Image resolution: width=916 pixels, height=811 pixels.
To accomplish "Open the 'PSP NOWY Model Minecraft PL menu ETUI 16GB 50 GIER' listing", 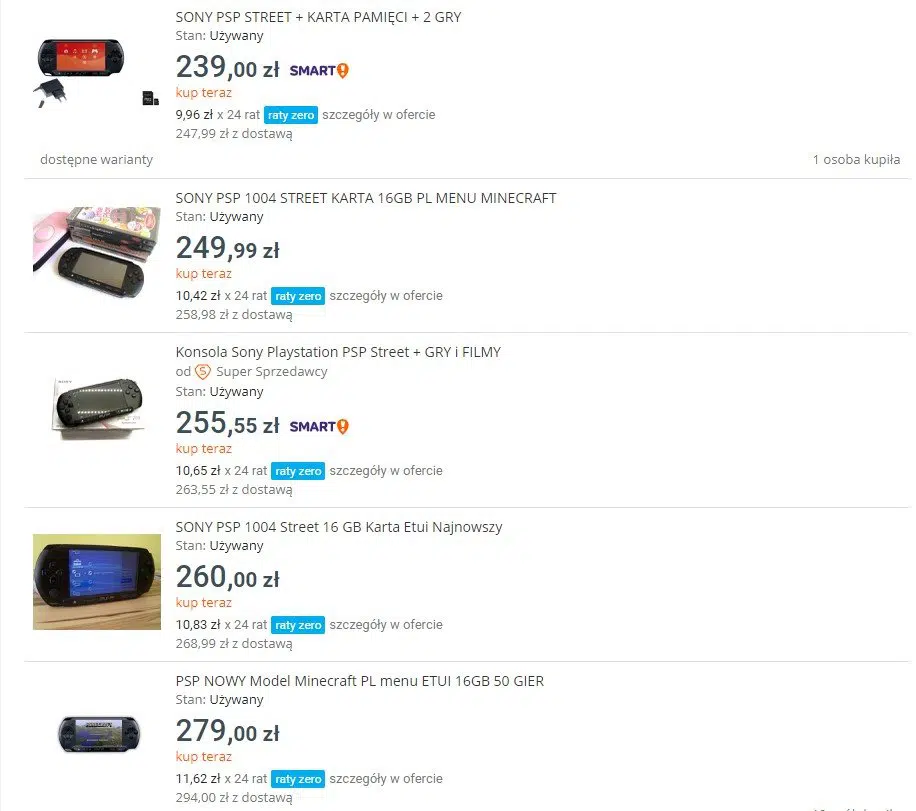I will [x=360, y=681].
